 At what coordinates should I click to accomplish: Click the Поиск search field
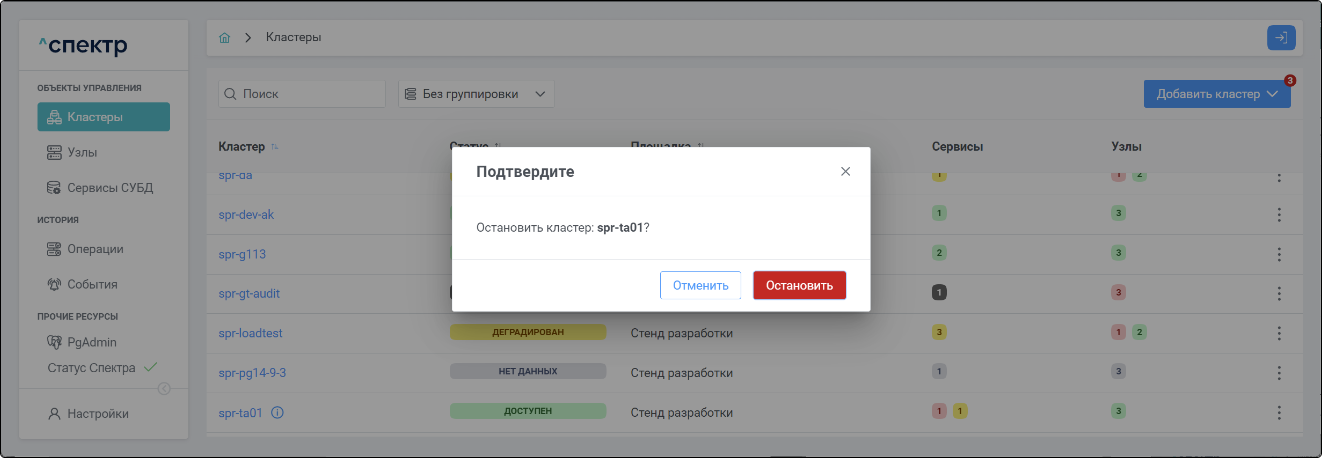click(x=302, y=93)
